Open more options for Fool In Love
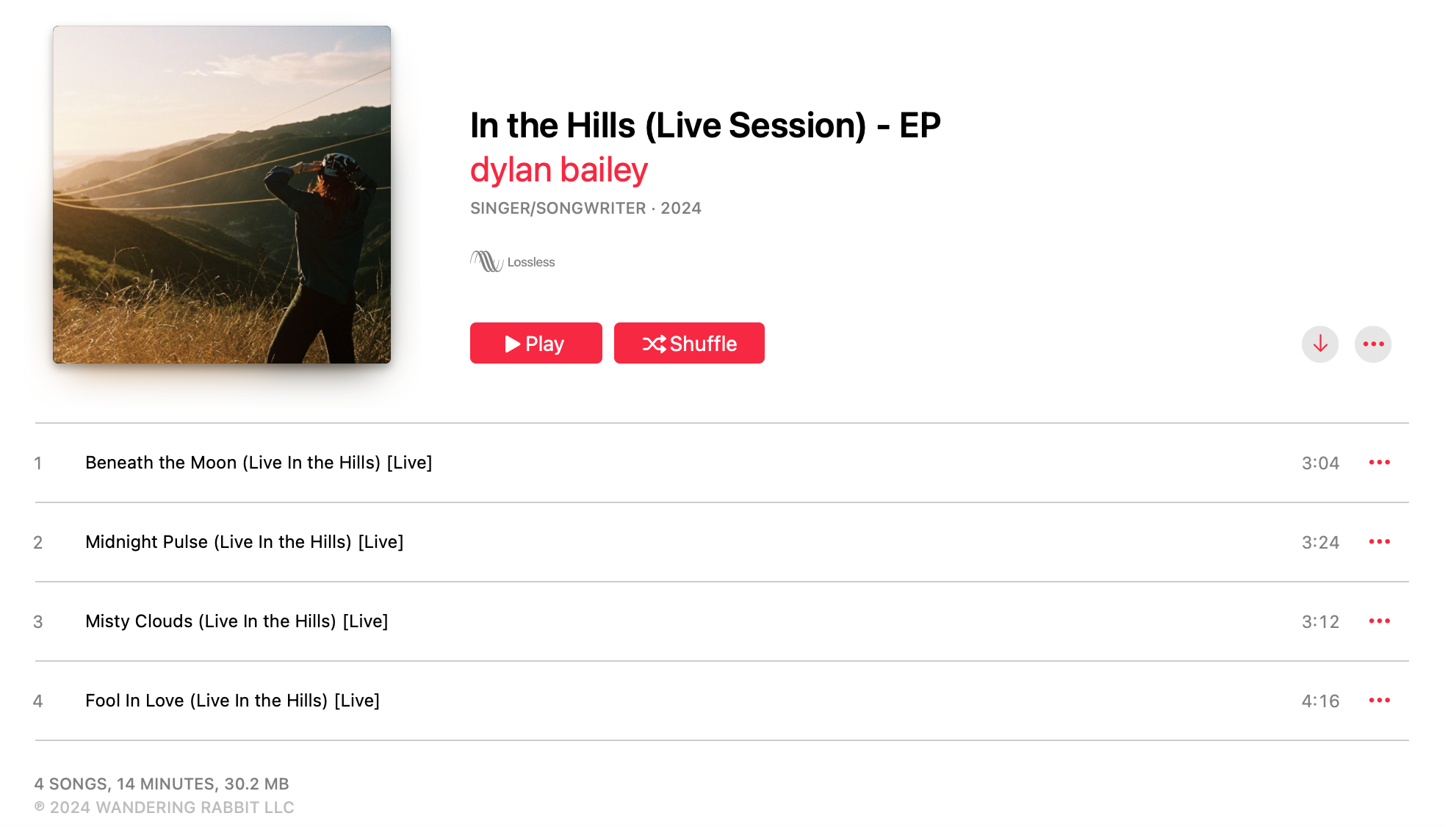1456x827 pixels. [x=1380, y=700]
